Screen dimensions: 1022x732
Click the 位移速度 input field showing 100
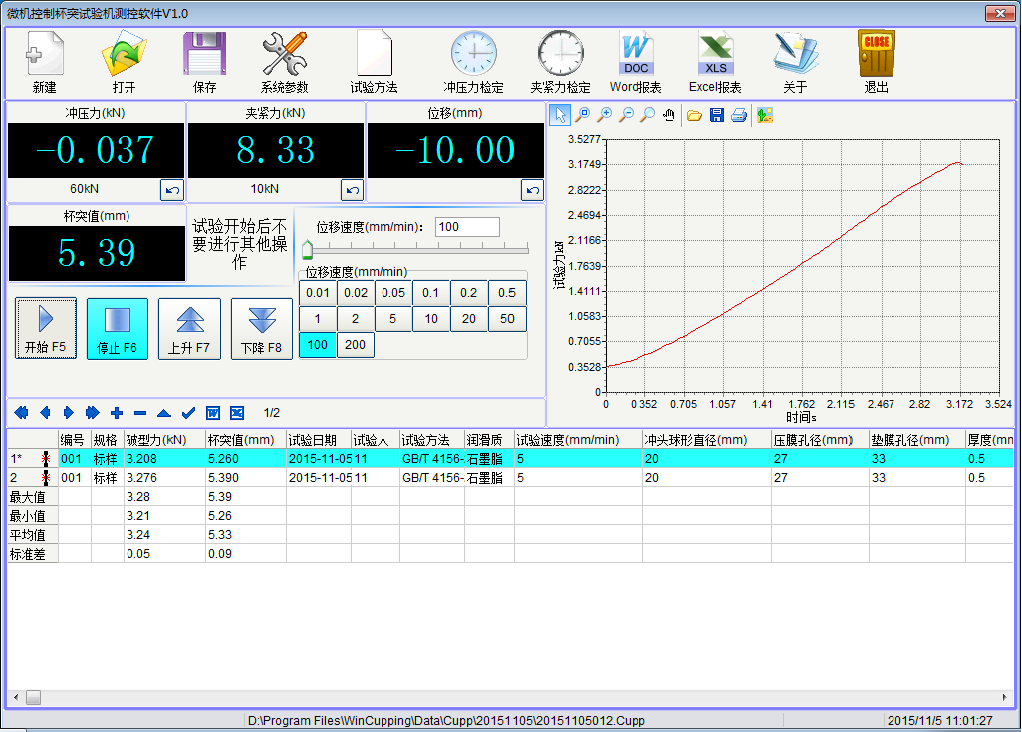[x=466, y=227]
